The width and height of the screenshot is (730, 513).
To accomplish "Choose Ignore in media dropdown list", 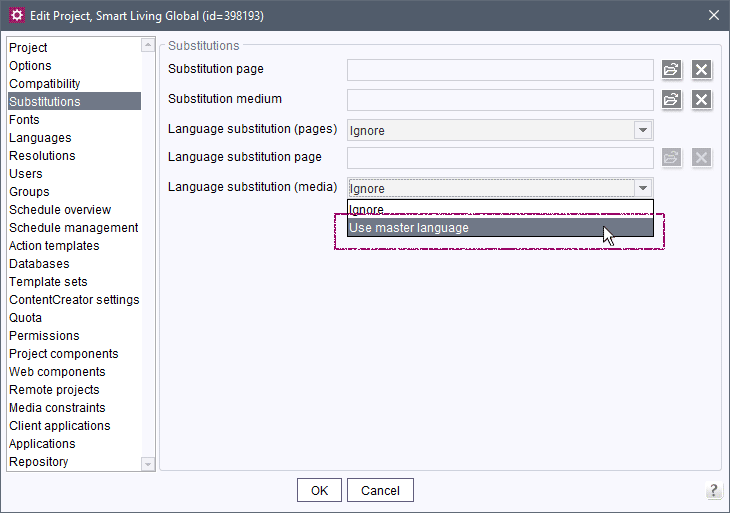I will (500, 209).
